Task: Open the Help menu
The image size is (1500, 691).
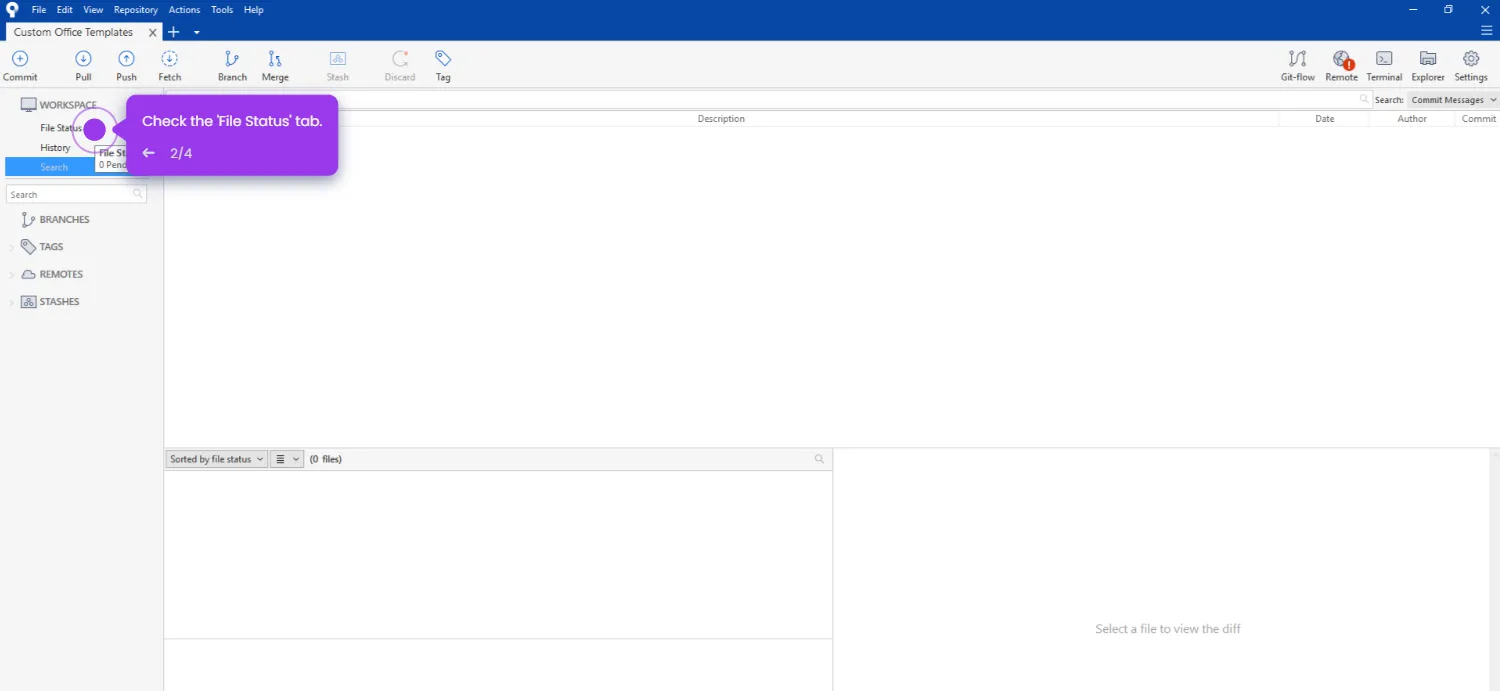Action: pyautogui.click(x=254, y=10)
